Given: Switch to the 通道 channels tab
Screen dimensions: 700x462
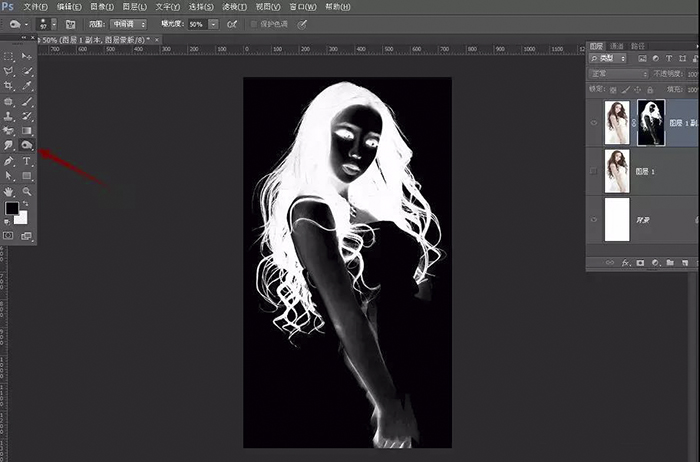Looking at the screenshot, I should pyautogui.click(x=617, y=46).
